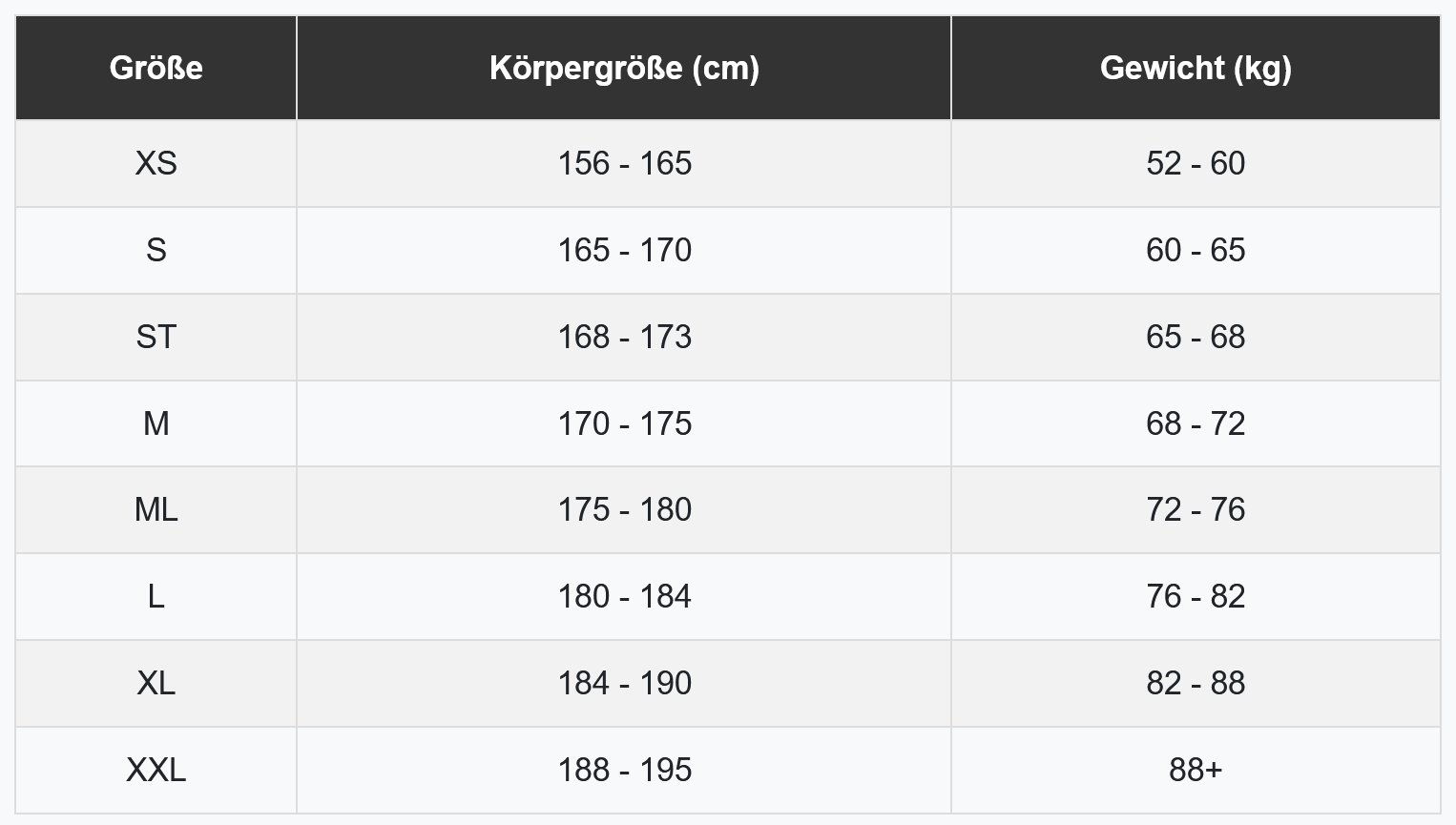Click the height cell 188 - 195

[x=624, y=770]
